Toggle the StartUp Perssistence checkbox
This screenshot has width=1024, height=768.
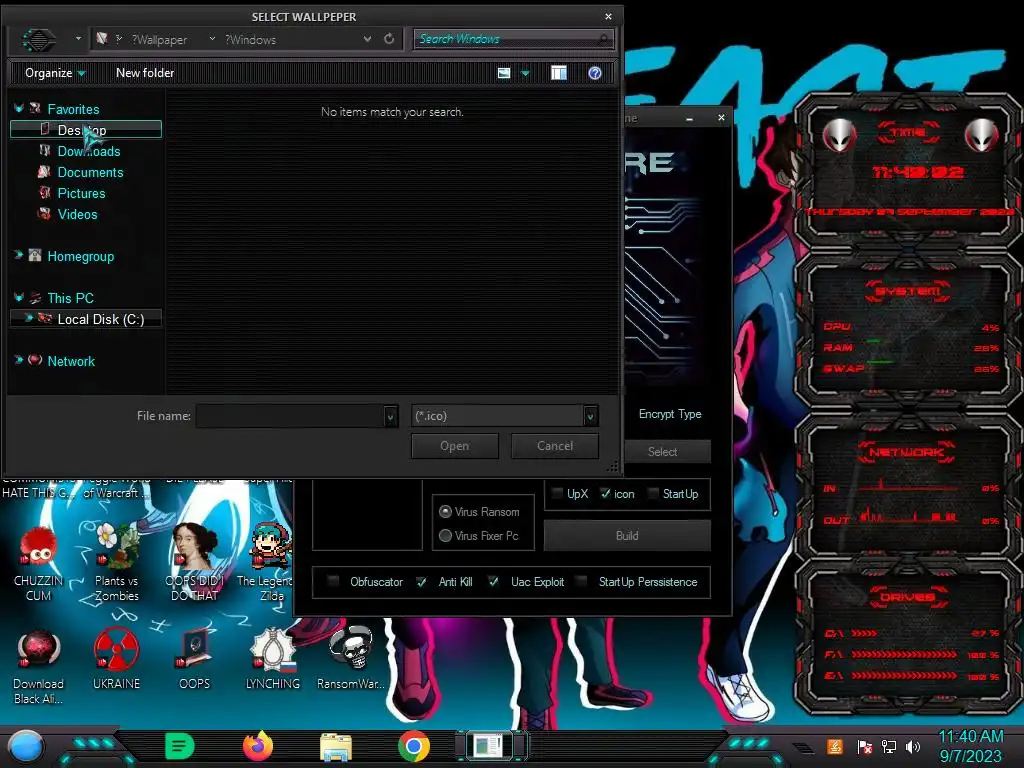[581, 581]
